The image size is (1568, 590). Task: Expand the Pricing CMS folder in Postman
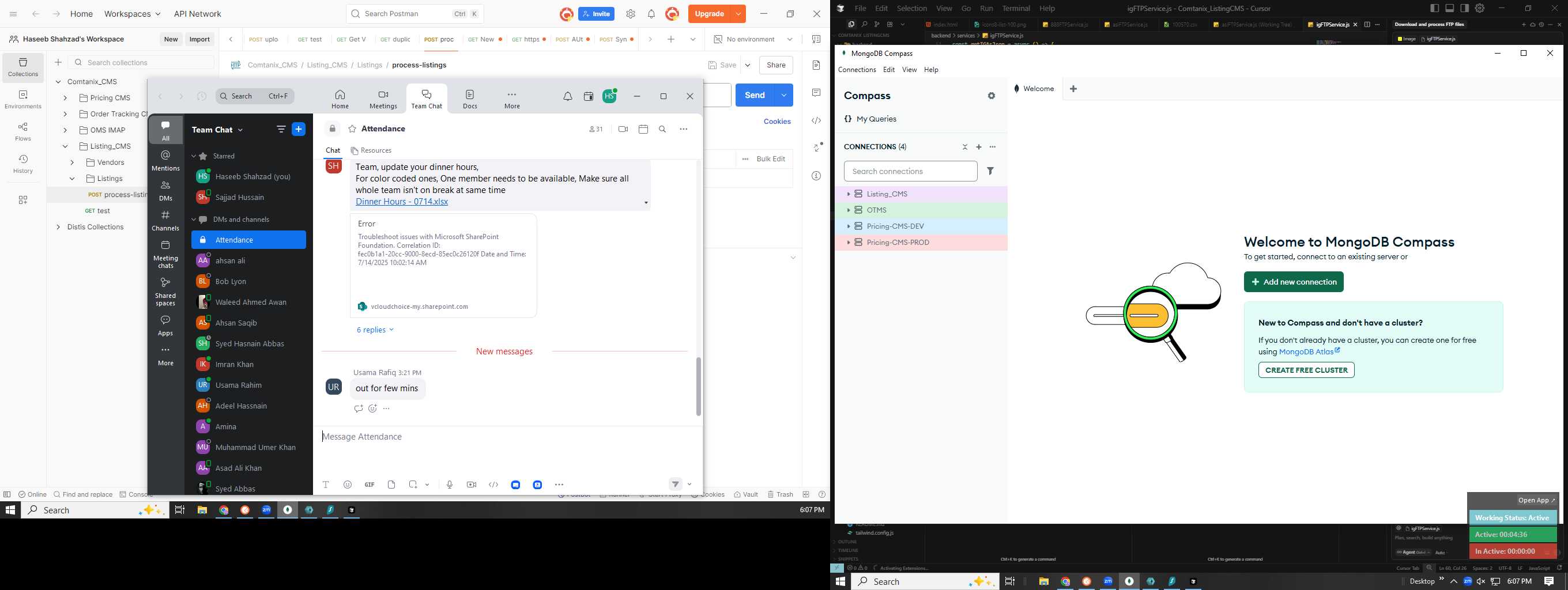point(65,98)
